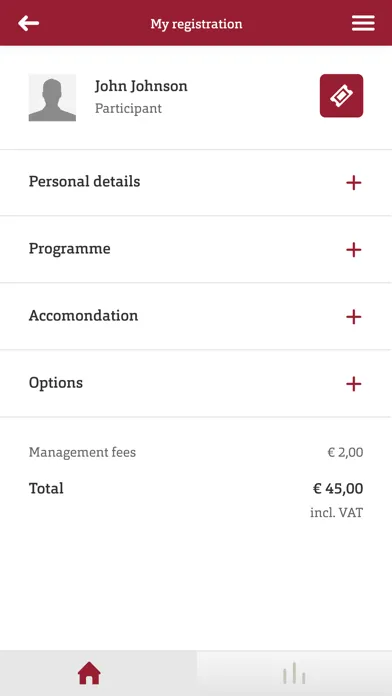
Task: Click the incl. VAT note
Action: (337, 513)
